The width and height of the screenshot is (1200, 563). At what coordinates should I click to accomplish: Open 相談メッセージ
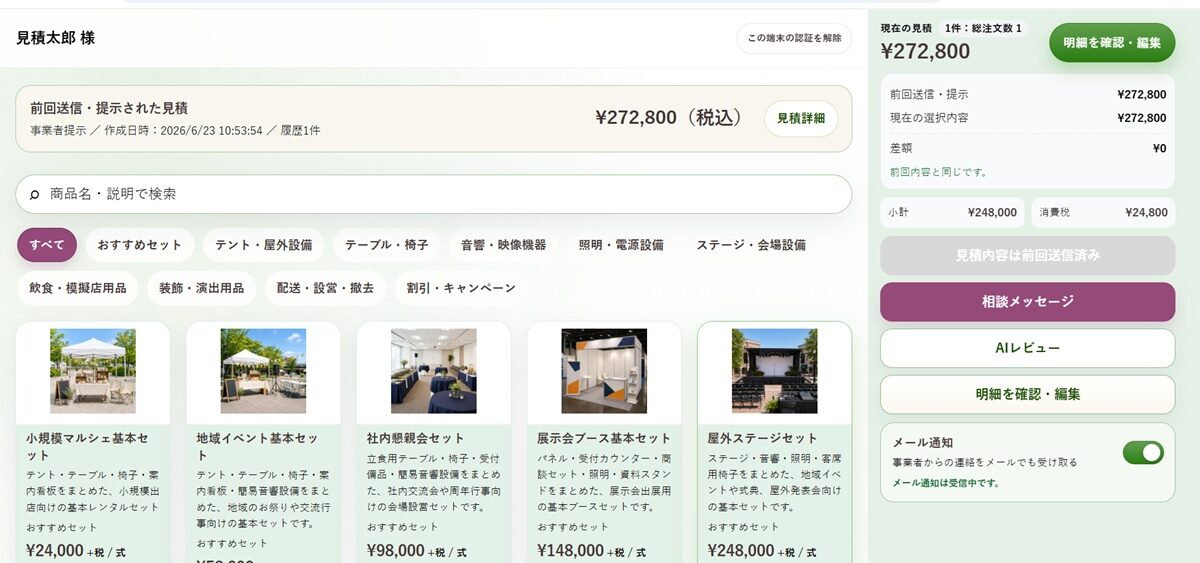1027,302
